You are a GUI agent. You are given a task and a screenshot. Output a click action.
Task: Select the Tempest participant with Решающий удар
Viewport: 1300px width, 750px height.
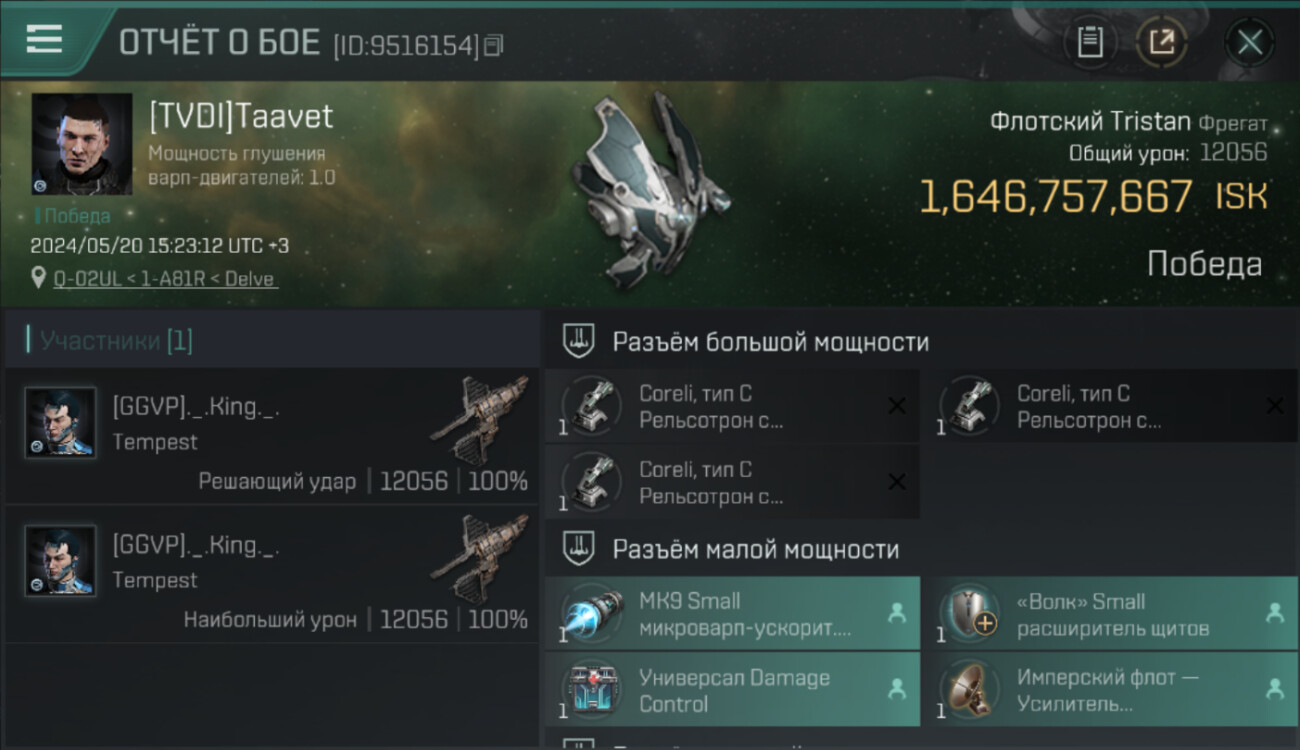click(272, 436)
